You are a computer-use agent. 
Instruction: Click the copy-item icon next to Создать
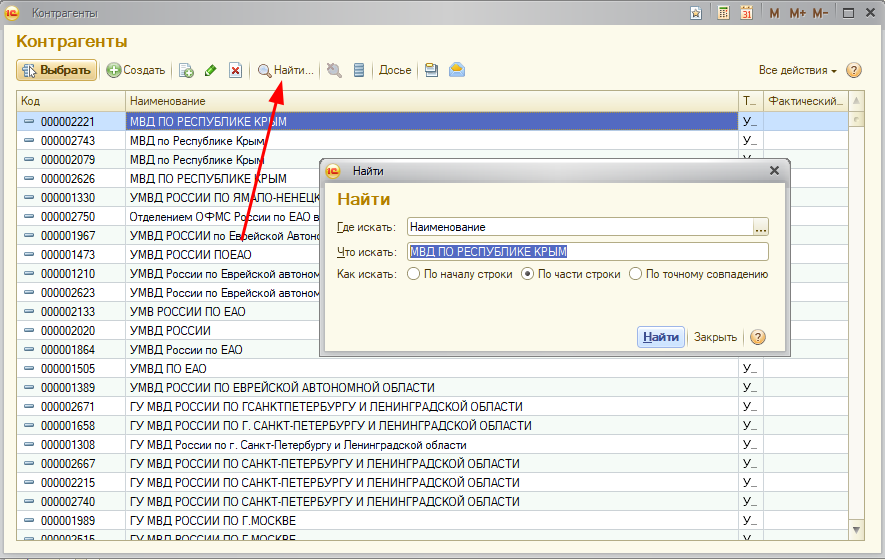tap(186, 70)
